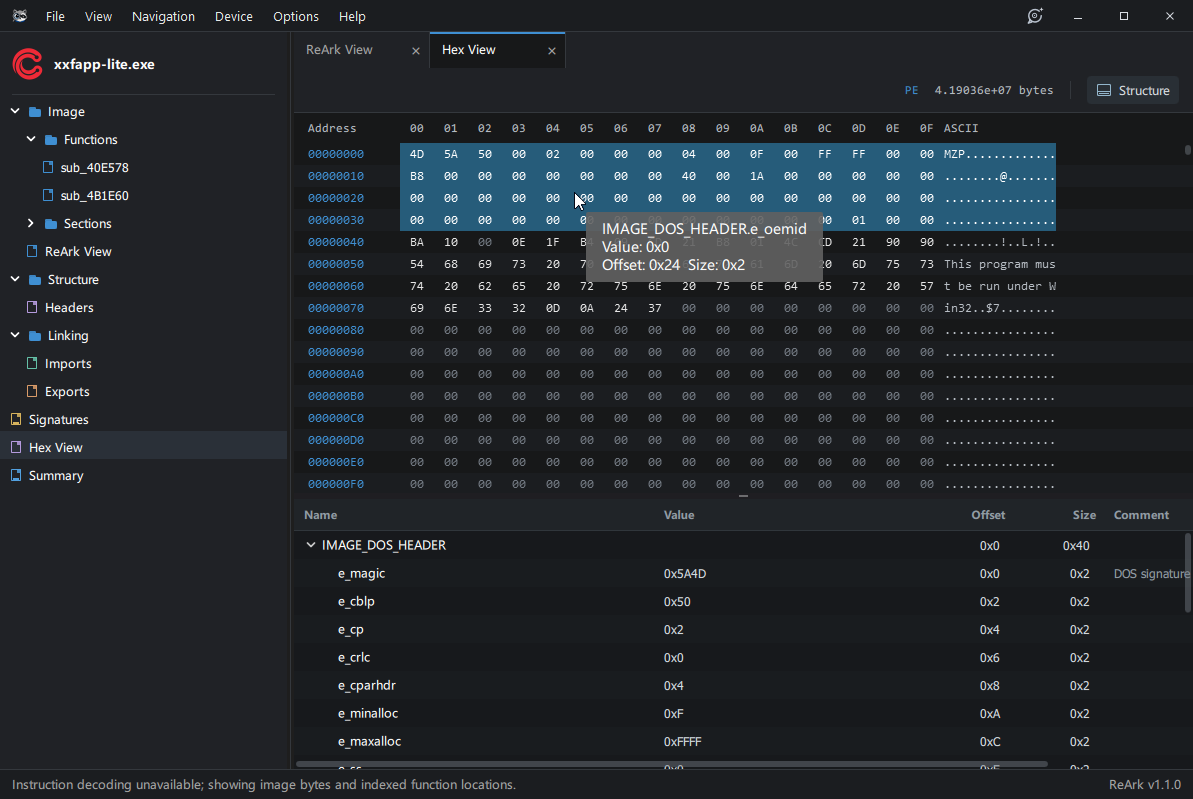The width and height of the screenshot is (1193, 799).
Task: Click the Offset column header
Action: point(988,515)
